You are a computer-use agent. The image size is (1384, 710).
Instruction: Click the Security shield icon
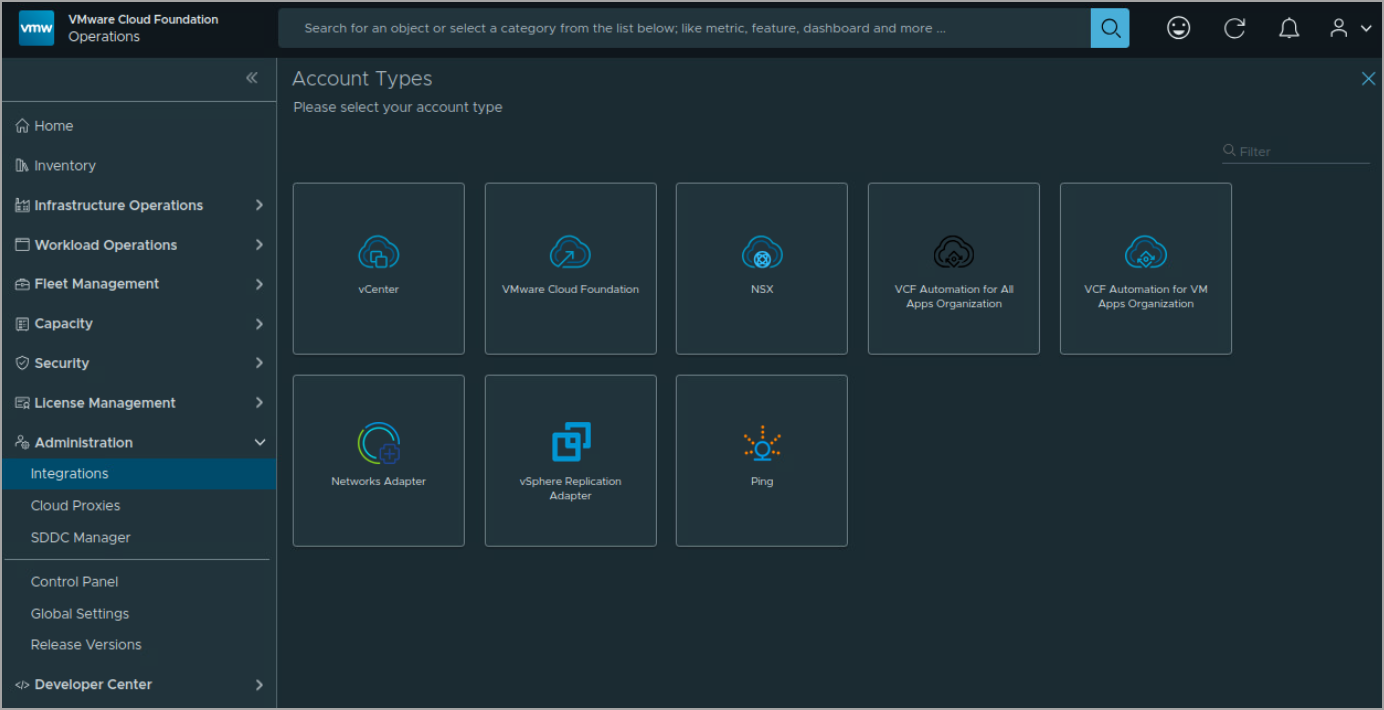click(x=22, y=363)
